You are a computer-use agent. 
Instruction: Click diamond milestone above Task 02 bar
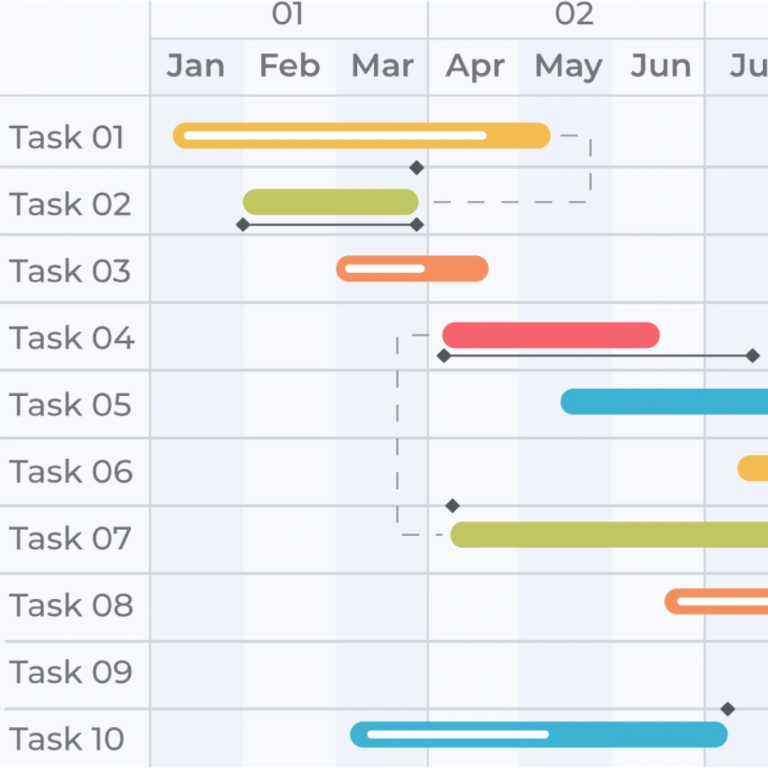pyautogui.click(x=417, y=168)
